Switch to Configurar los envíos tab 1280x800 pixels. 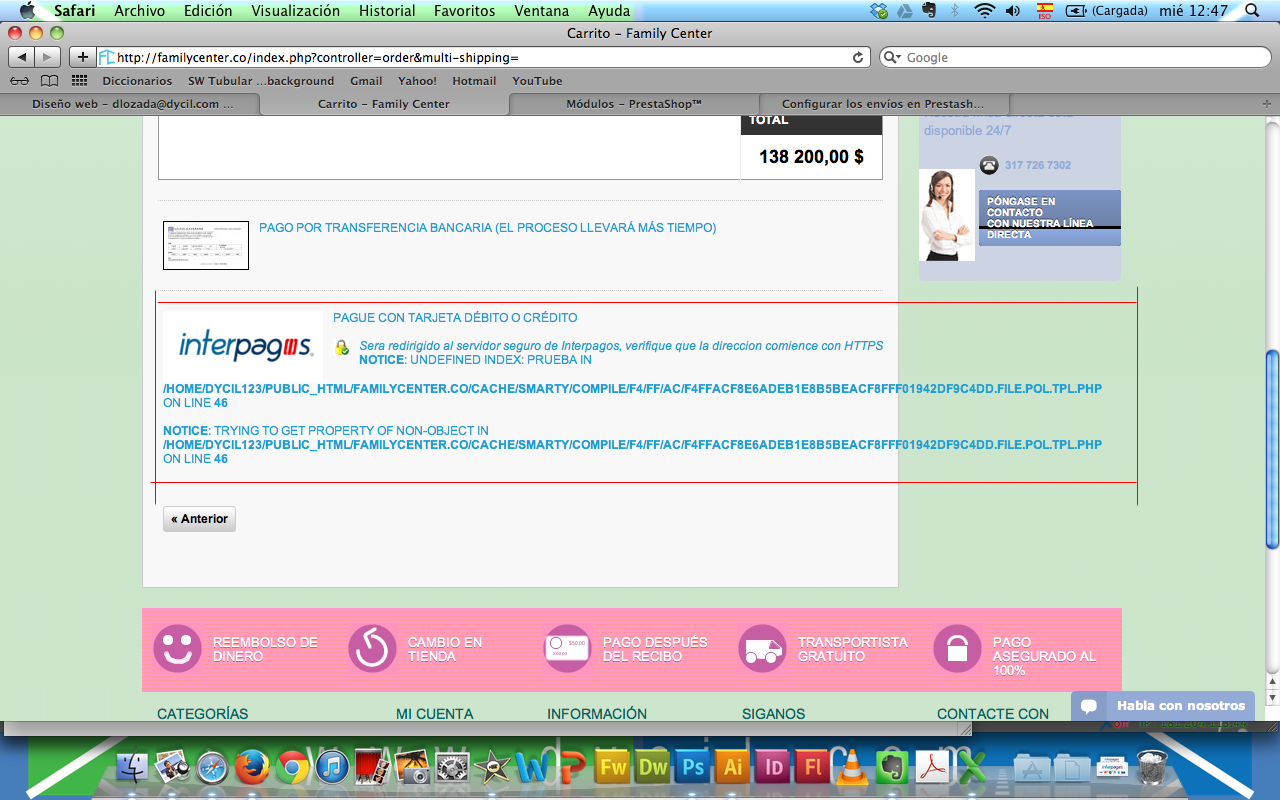click(883, 104)
